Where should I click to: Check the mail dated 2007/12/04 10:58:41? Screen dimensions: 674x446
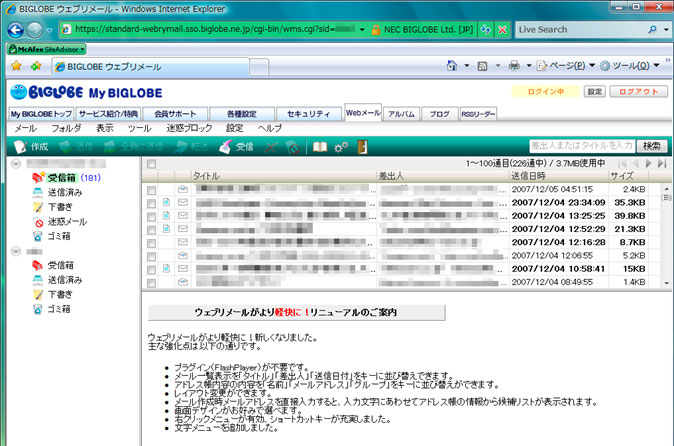(x=151, y=270)
